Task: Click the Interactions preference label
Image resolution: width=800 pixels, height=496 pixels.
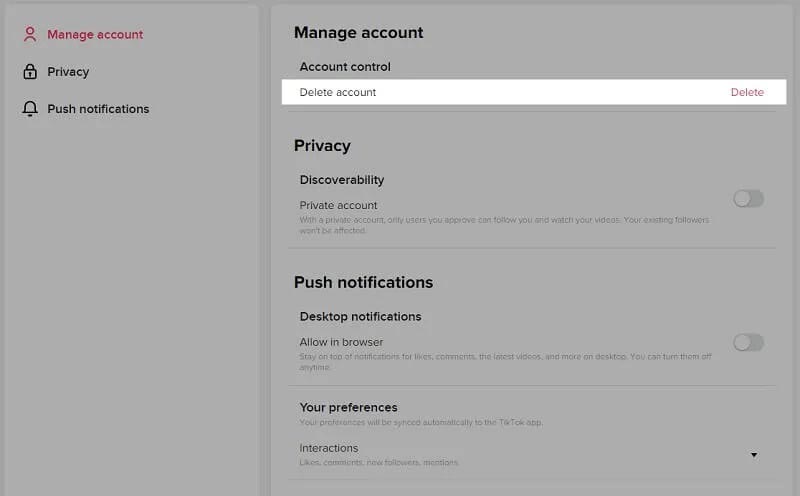Action: pos(329,448)
